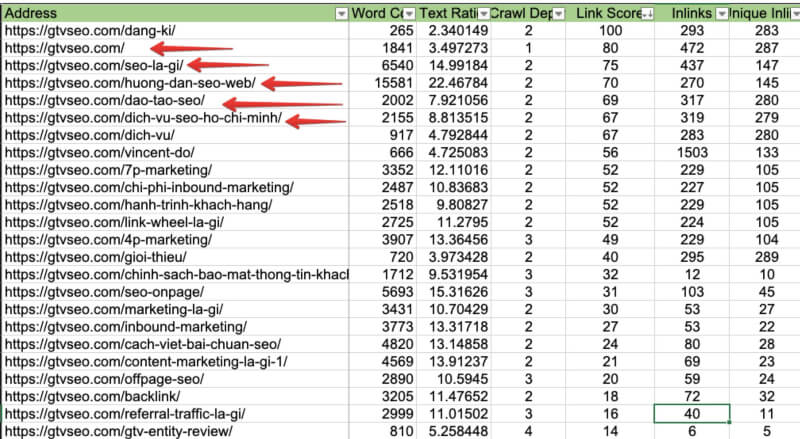800x439 pixels.
Task: Select the highlighted cell with value 40
Action: tap(688, 413)
